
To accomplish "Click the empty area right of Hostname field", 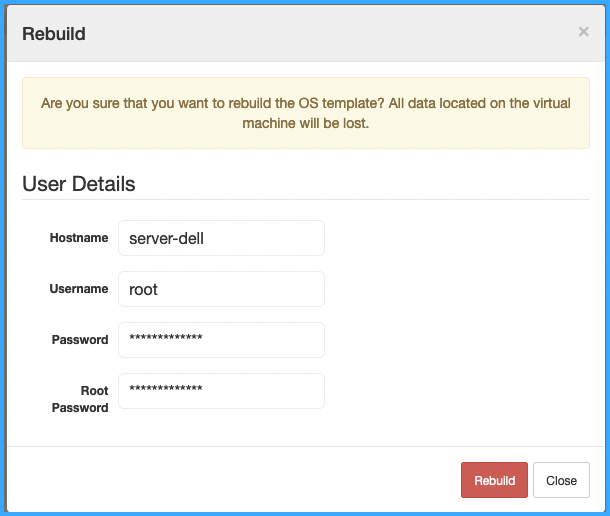I will [x=457, y=238].
